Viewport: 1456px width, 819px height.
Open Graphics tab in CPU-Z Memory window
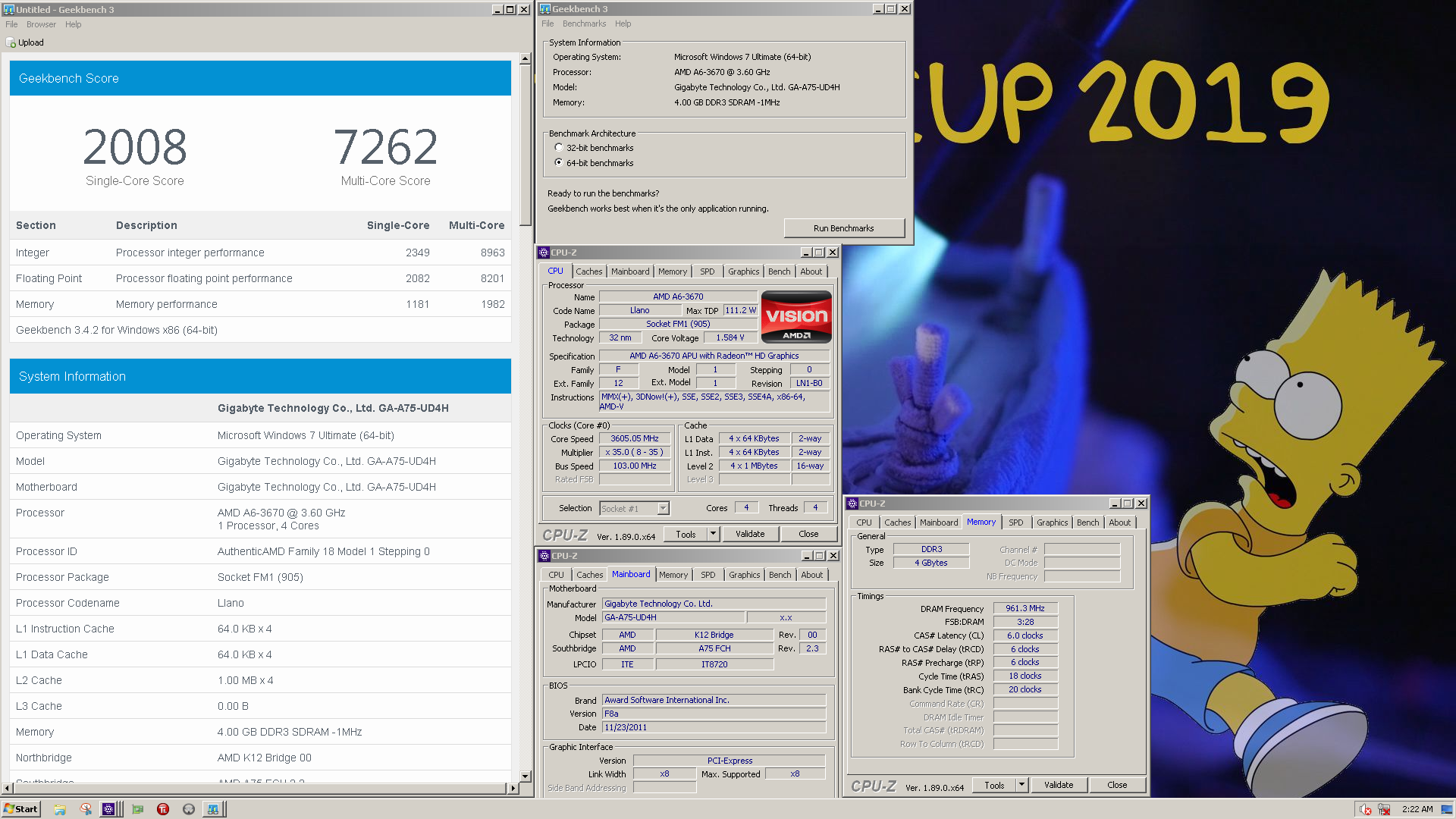coord(1052,522)
